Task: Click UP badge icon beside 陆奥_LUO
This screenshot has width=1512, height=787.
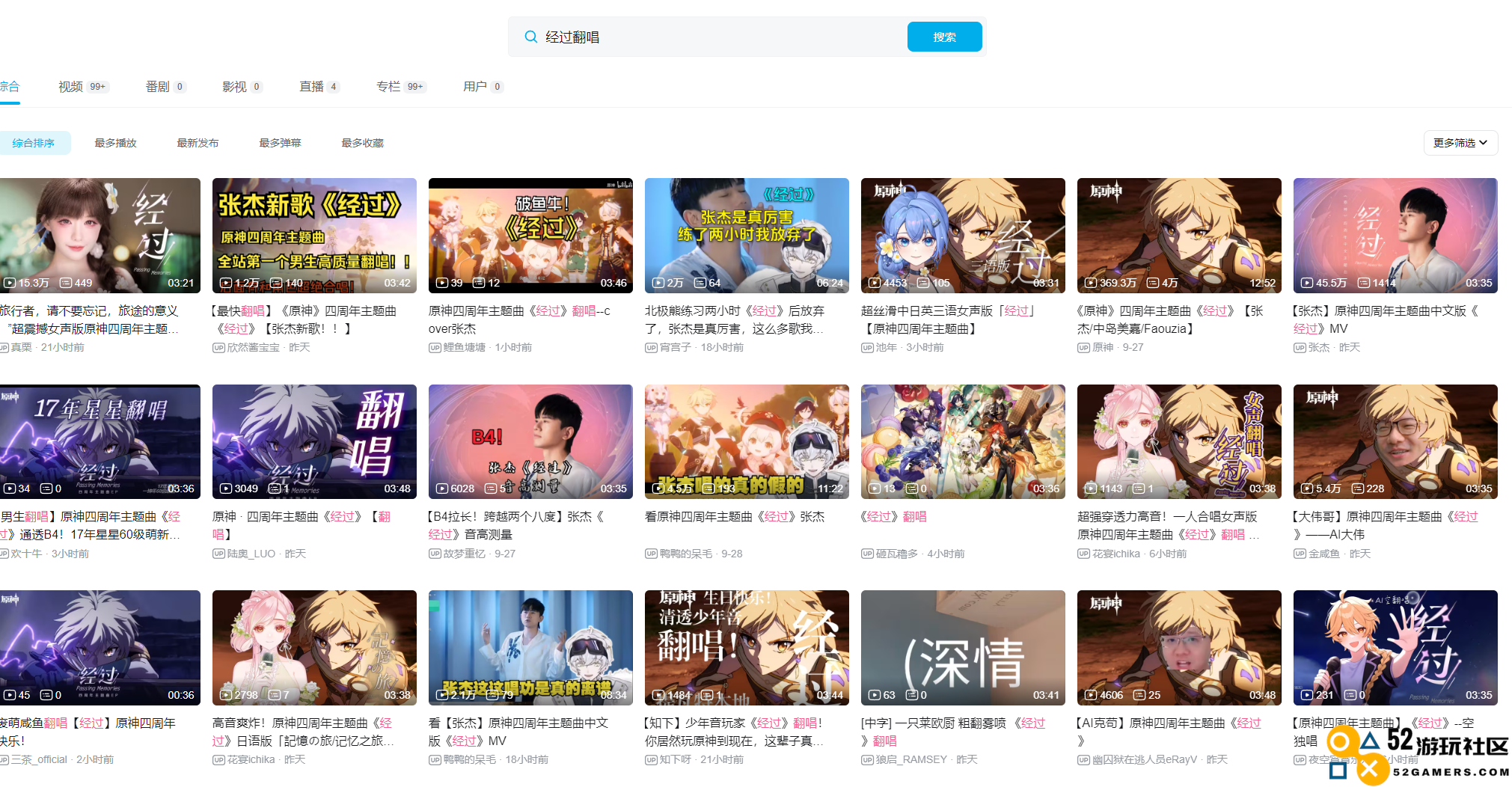Action: point(218,554)
